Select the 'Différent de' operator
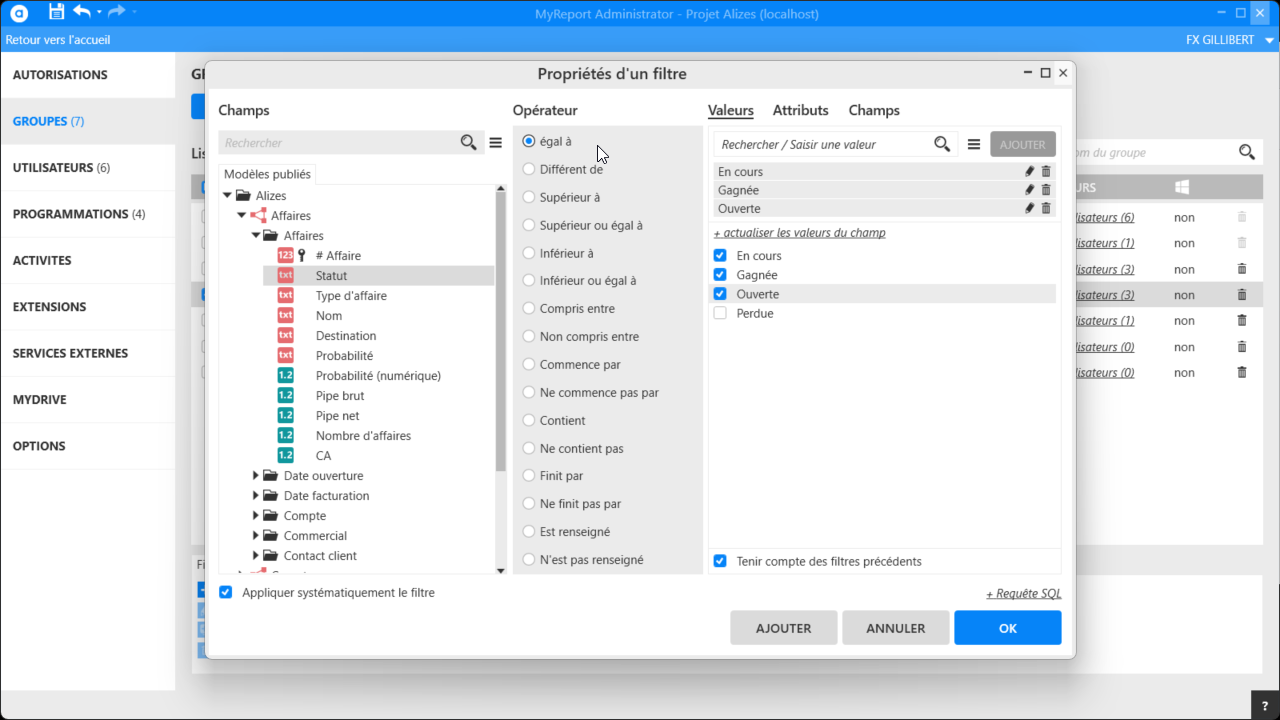Image resolution: width=1280 pixels, height=720 pixels. pyautogui.click(x=529, y=170)
